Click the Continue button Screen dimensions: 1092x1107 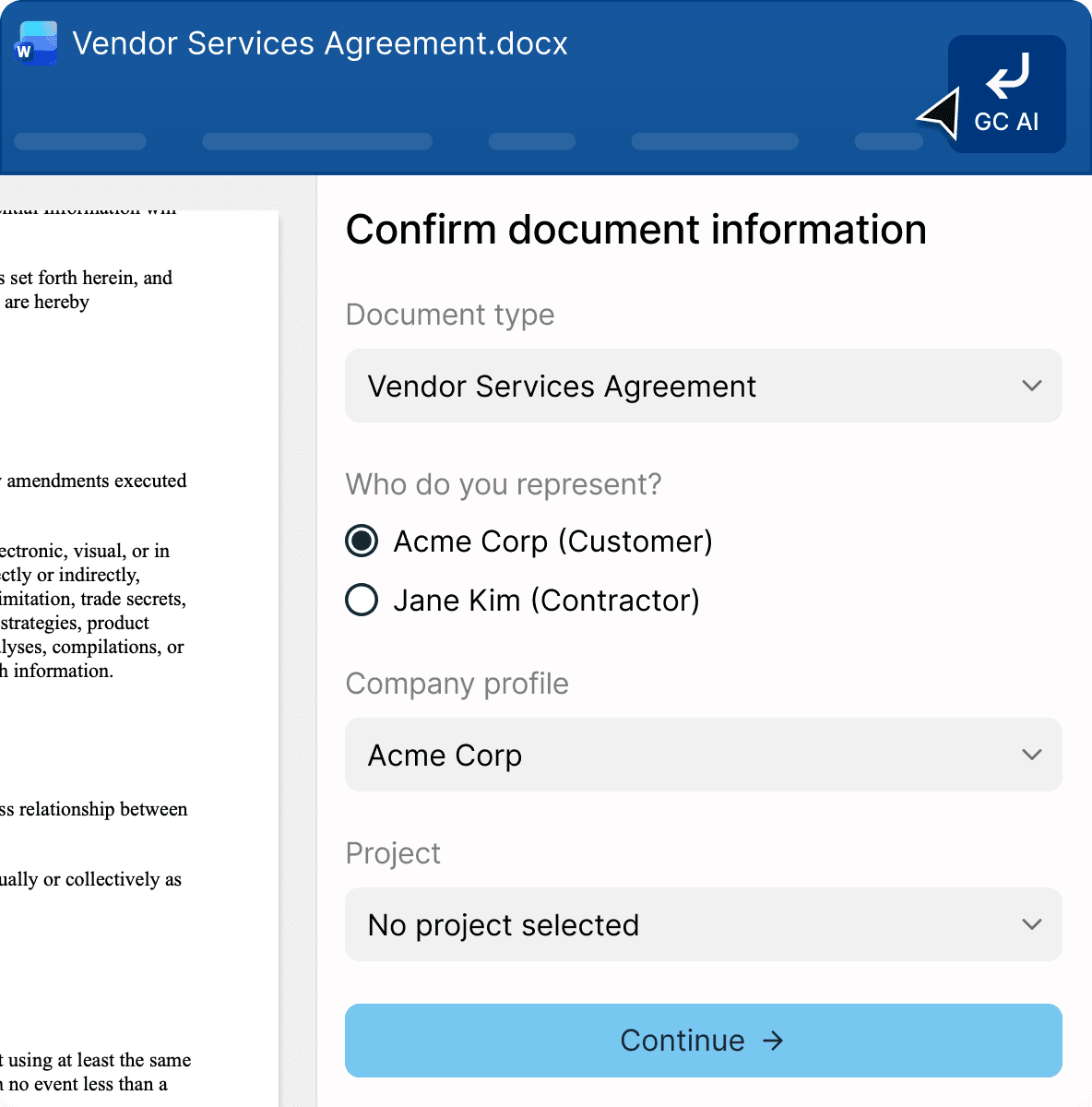(x=704, y=1041)
